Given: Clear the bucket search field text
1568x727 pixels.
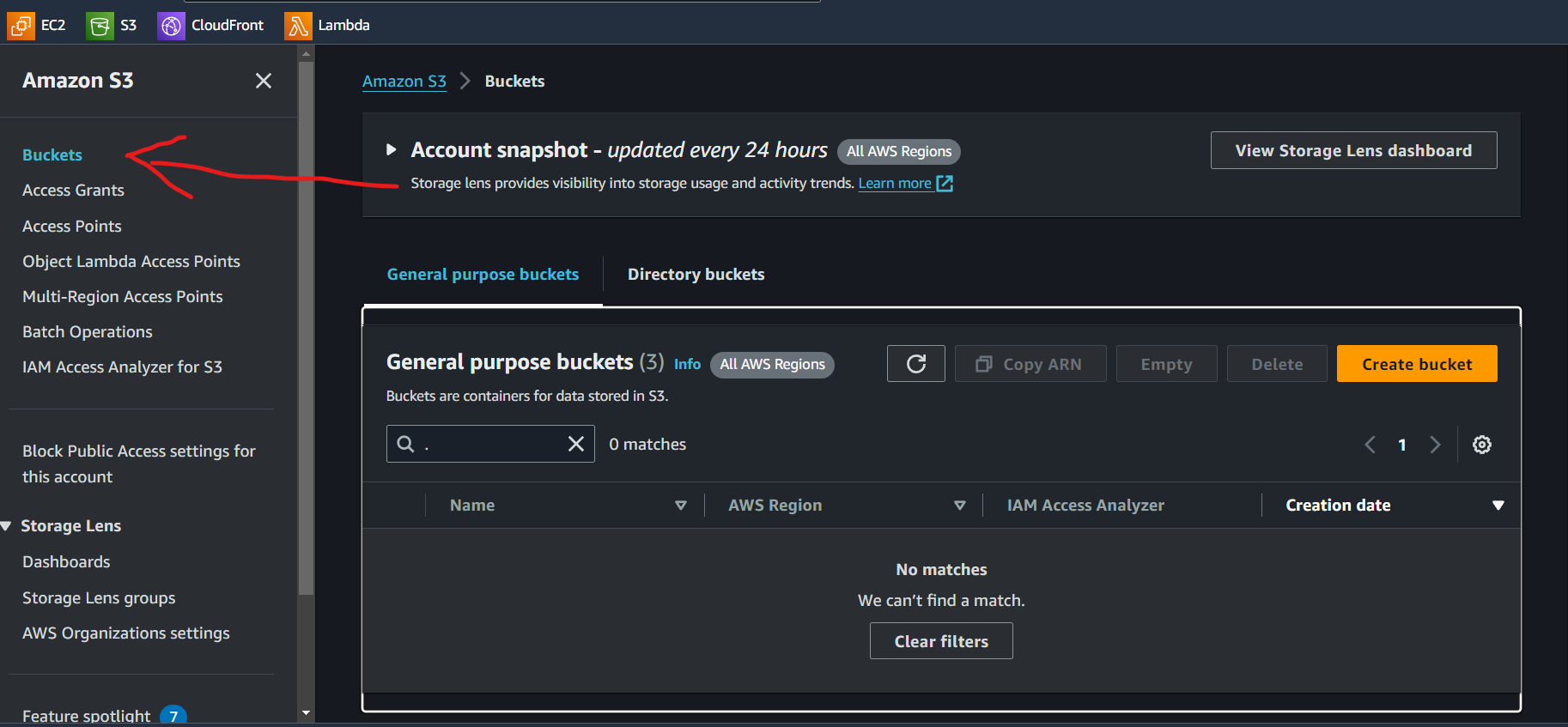Looking at the screenshot, I should pos(576,444).
